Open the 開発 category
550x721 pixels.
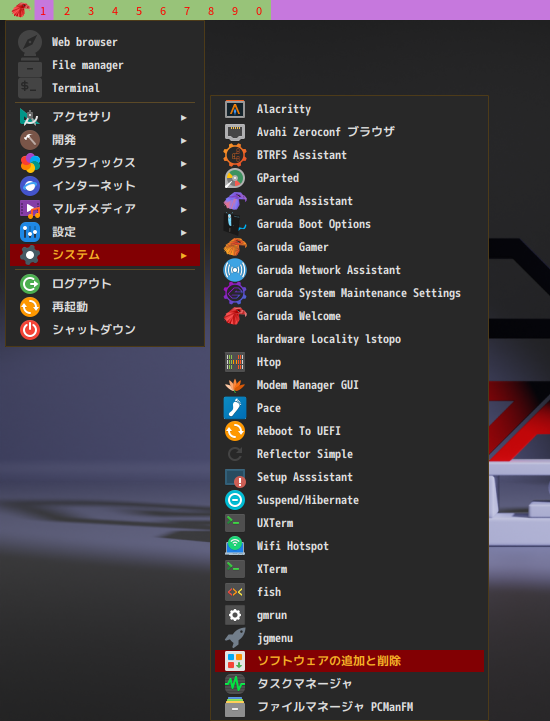[105, 140]
